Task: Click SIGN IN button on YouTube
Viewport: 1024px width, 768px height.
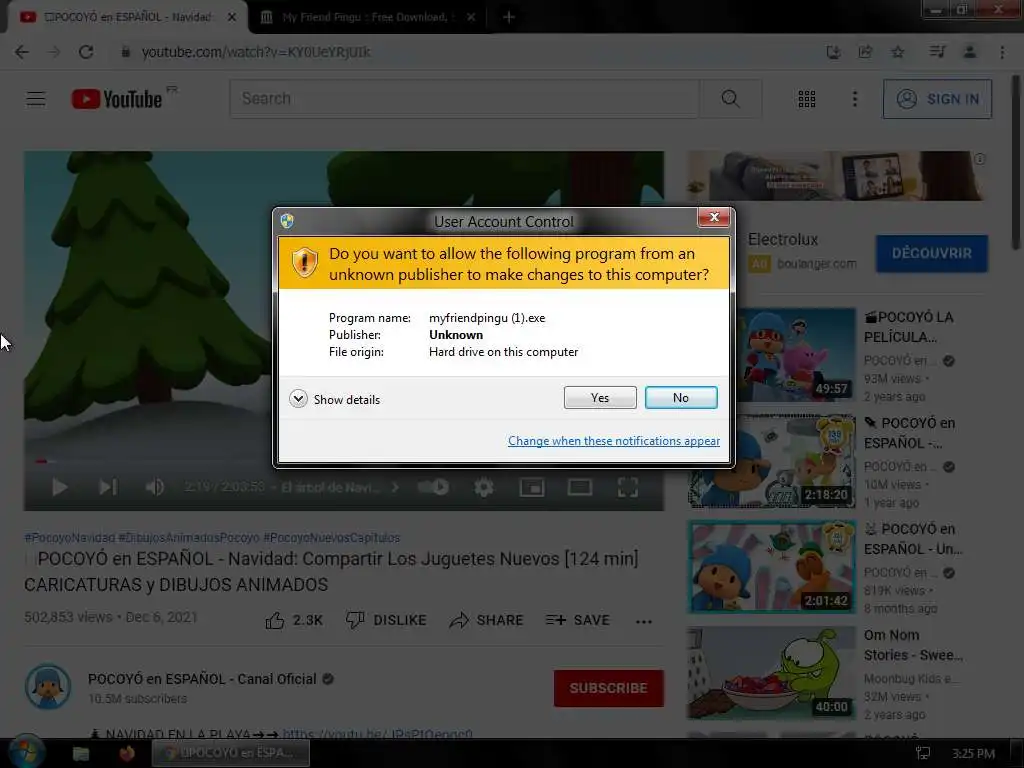Action: pos(937,99)
